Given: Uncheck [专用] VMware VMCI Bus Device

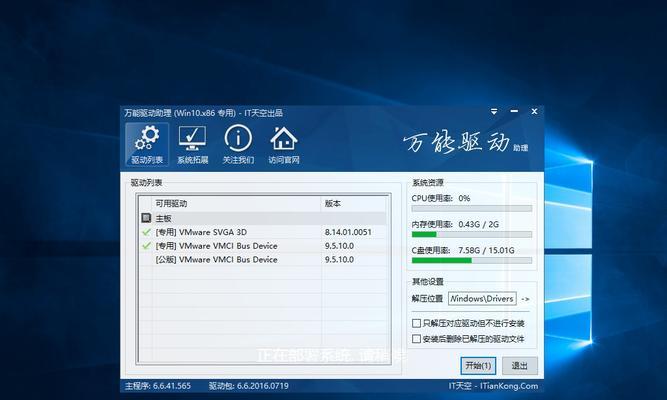Looking at the screenshot, I should [146, 246].
